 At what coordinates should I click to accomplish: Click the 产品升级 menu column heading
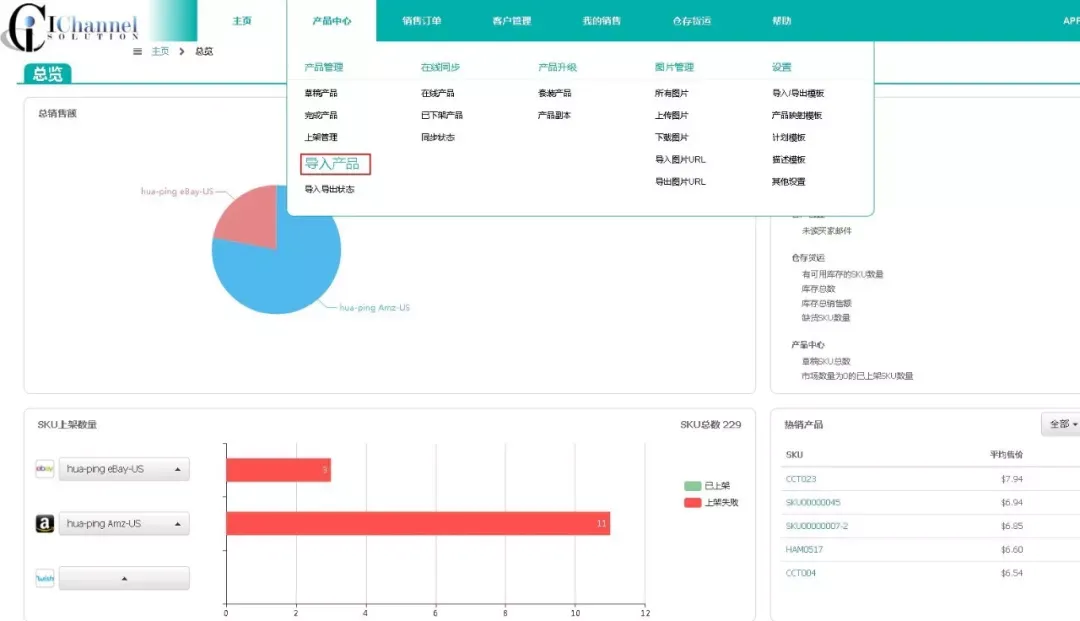(x=557, y=67)
